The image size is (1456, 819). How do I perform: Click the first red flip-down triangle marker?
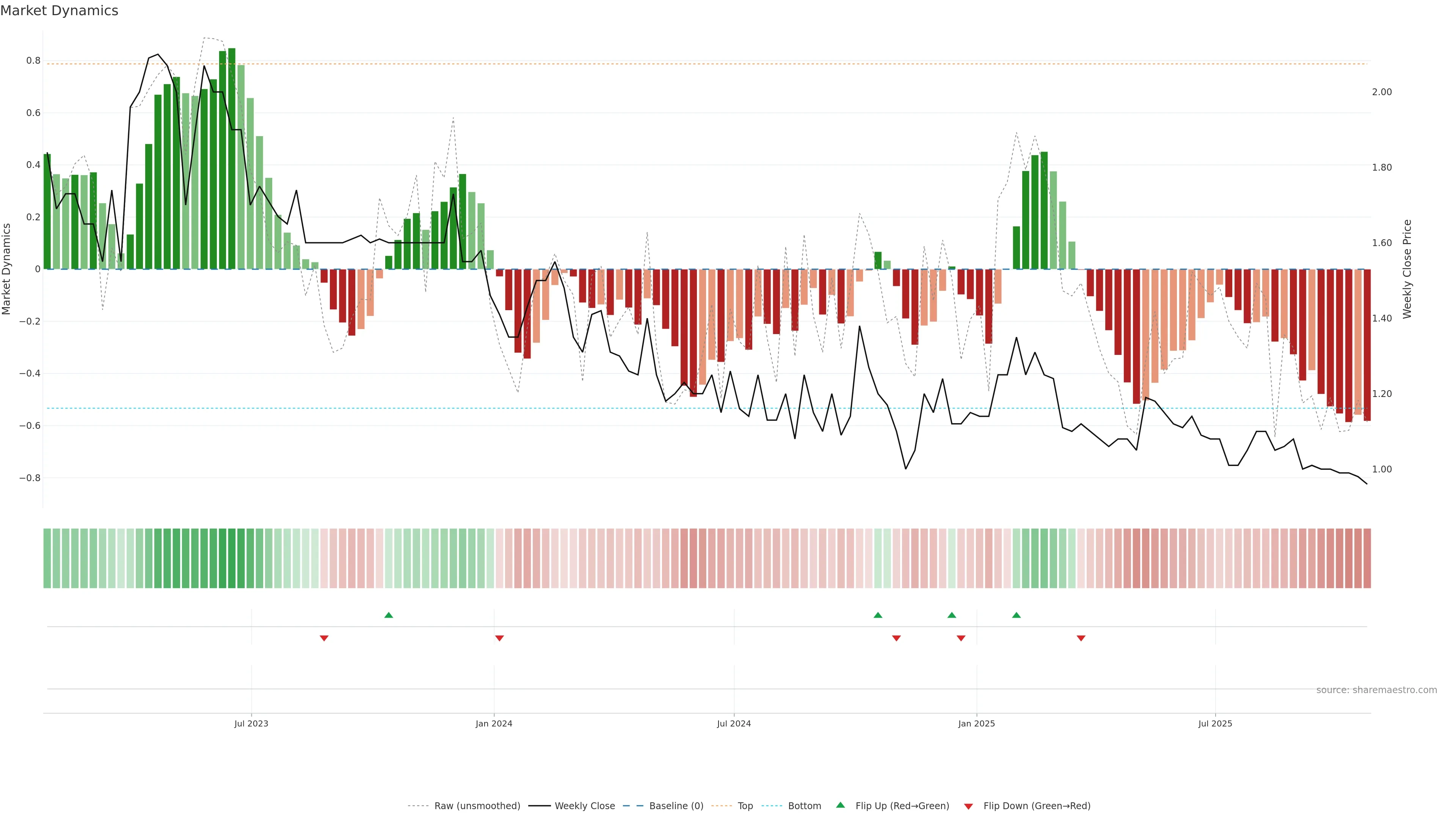click(324, 638)
